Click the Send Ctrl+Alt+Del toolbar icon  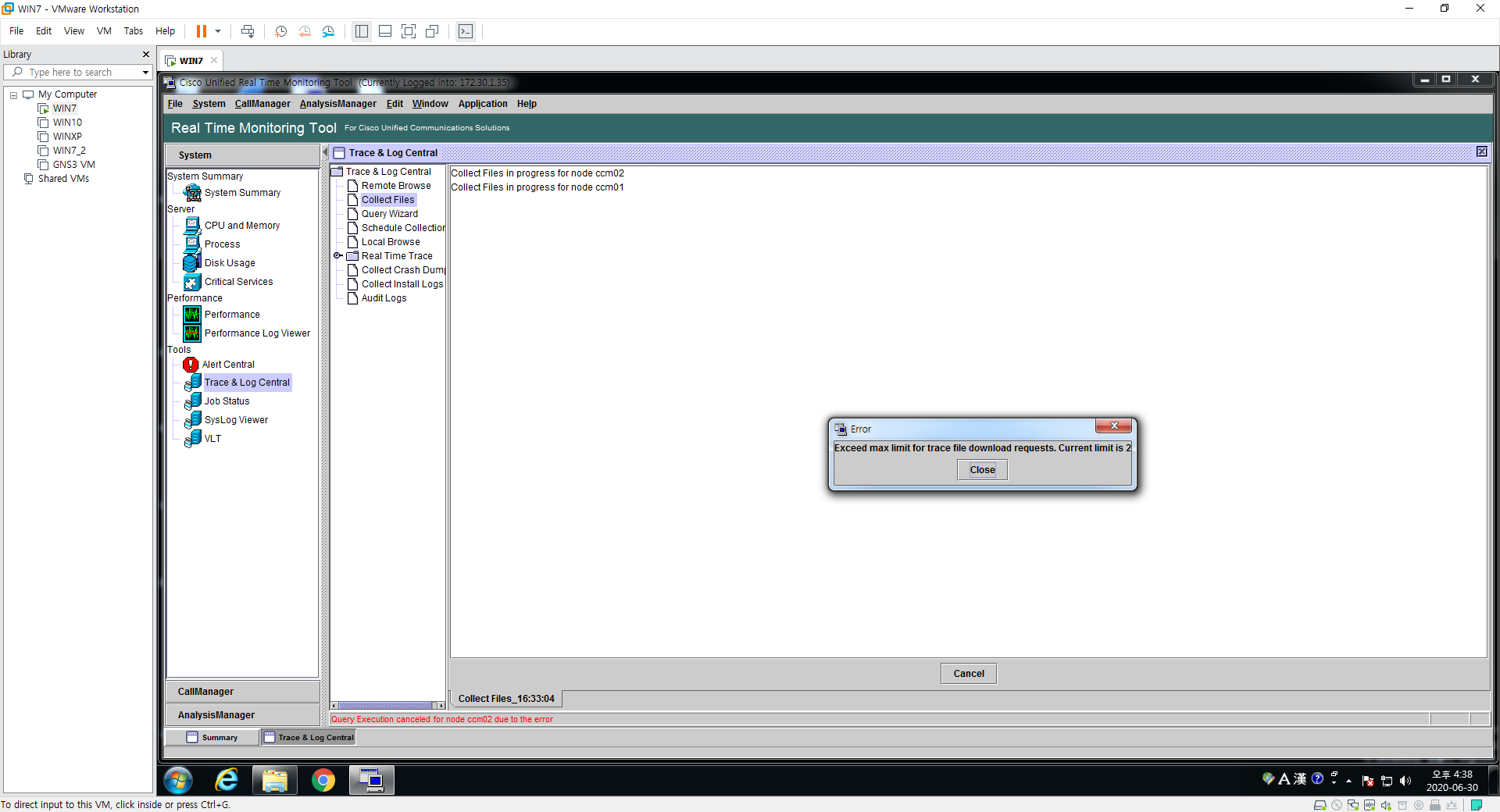248,31
